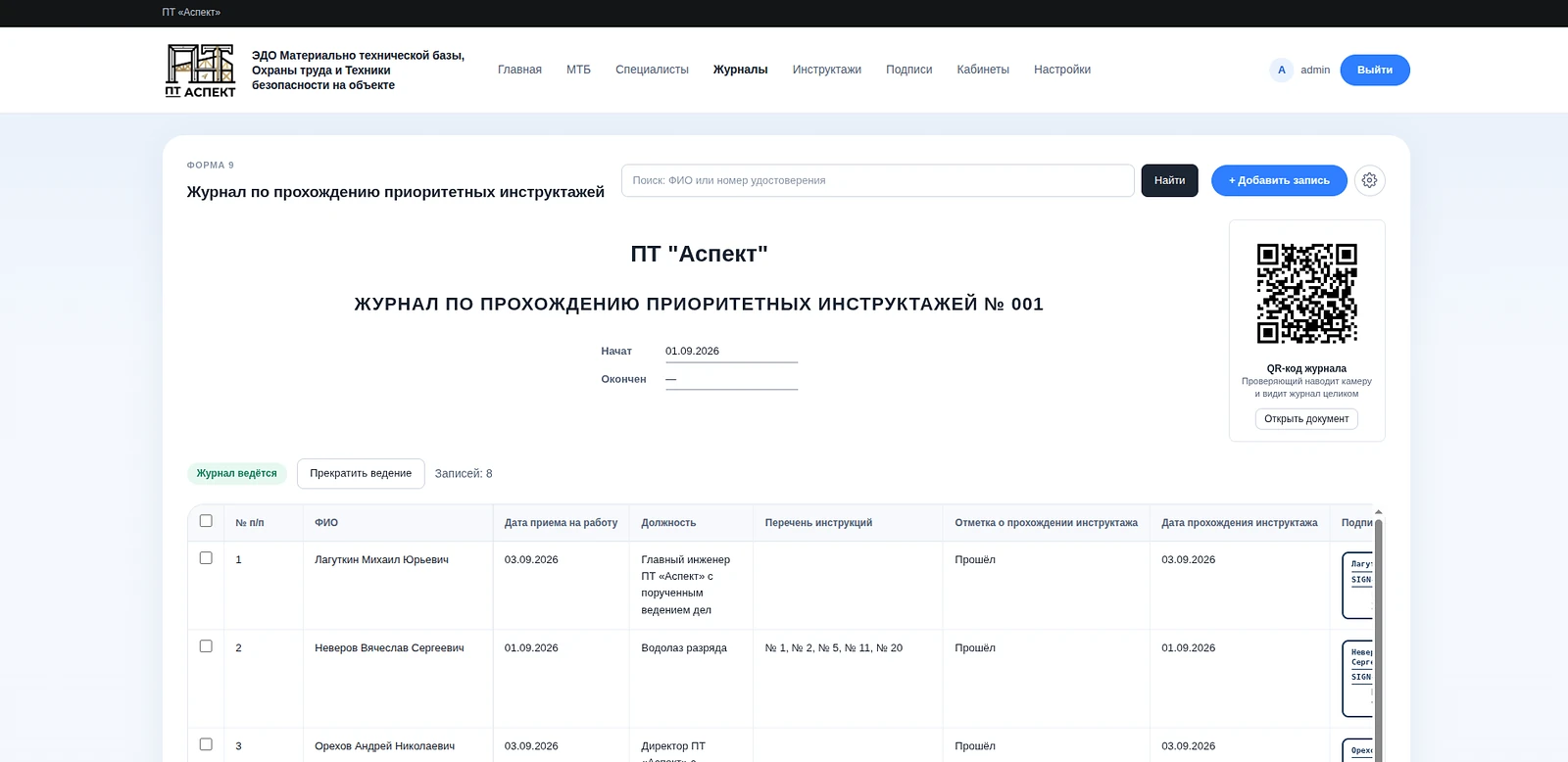Click the name Орехов Андрей Николаевич
Viewport: 1568px width, 762px height.
point(384,746)
